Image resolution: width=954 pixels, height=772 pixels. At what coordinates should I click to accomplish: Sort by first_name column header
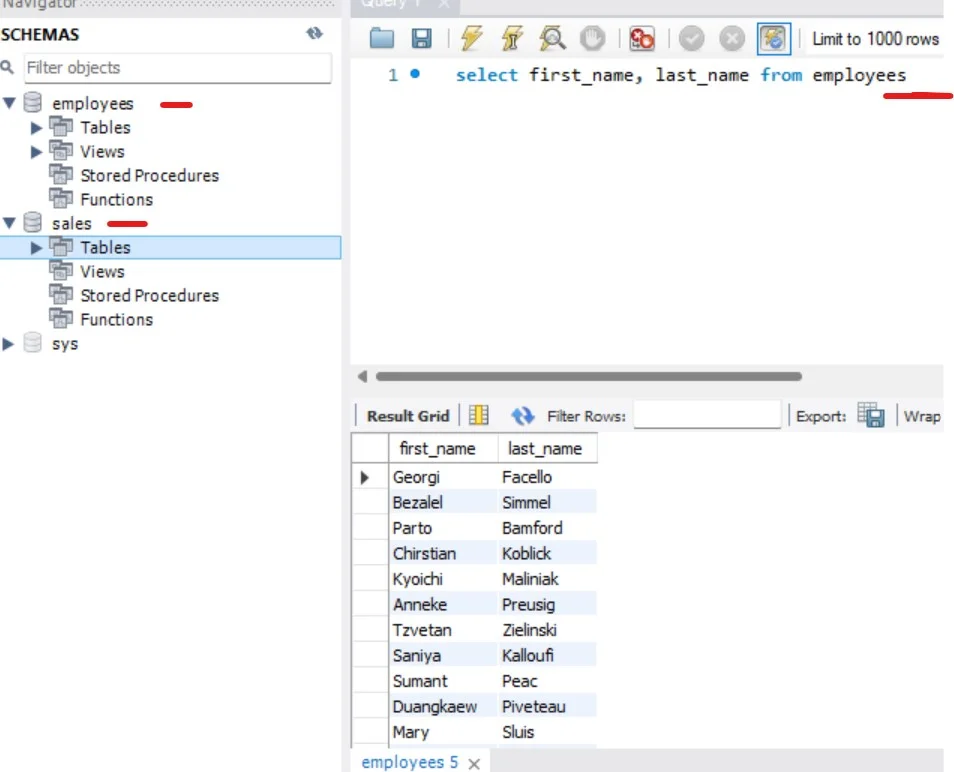click(436, 449)
